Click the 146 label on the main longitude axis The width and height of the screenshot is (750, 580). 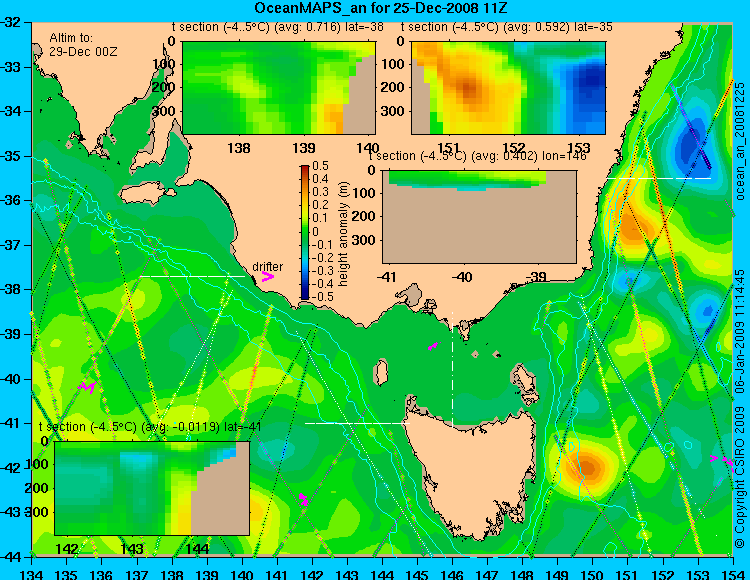pos(452,573)
